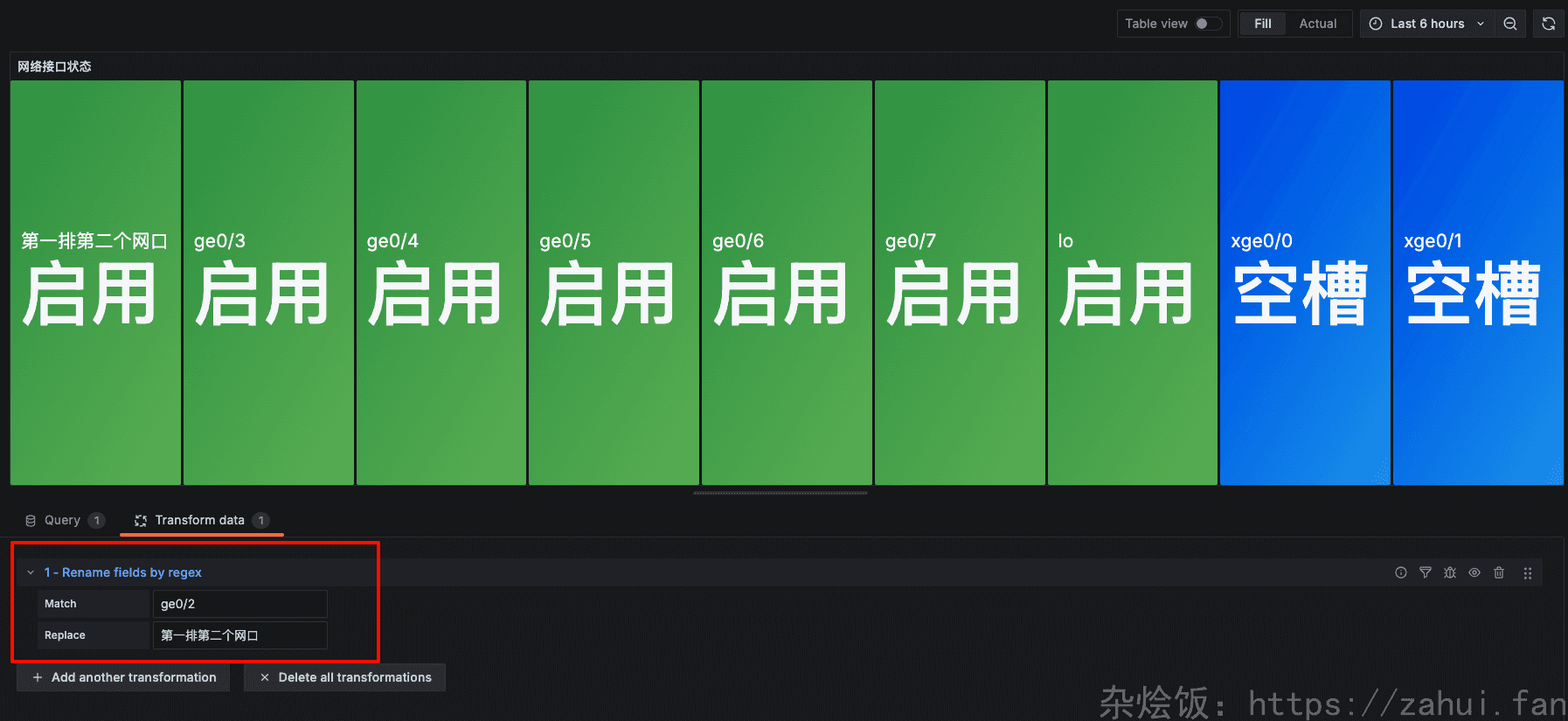The image size is (1568, 721).
Task: Refresh the panel data
Action: (1548, 24)
